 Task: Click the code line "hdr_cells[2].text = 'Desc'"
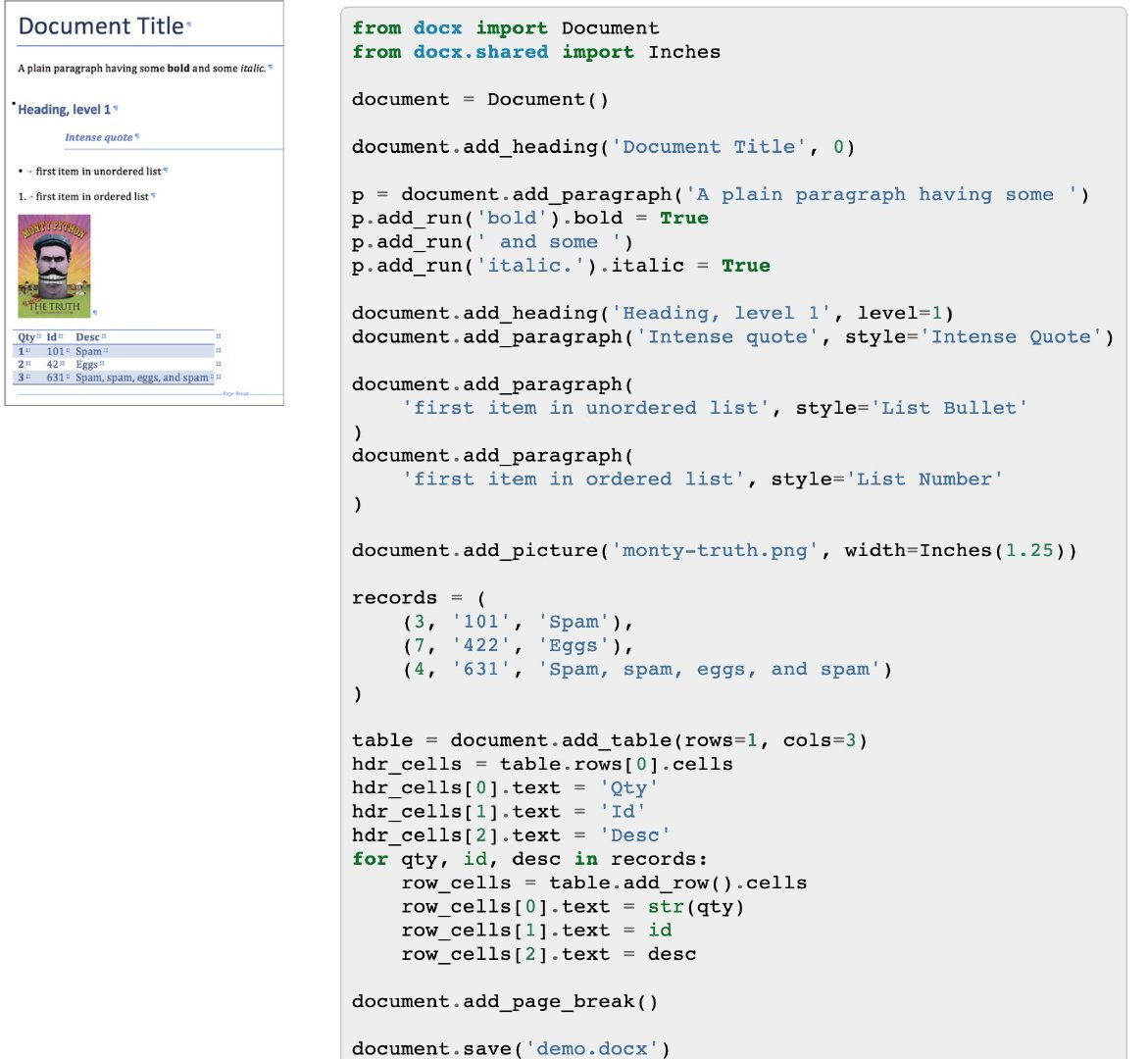pyautogui.click(x=511, y=835)
